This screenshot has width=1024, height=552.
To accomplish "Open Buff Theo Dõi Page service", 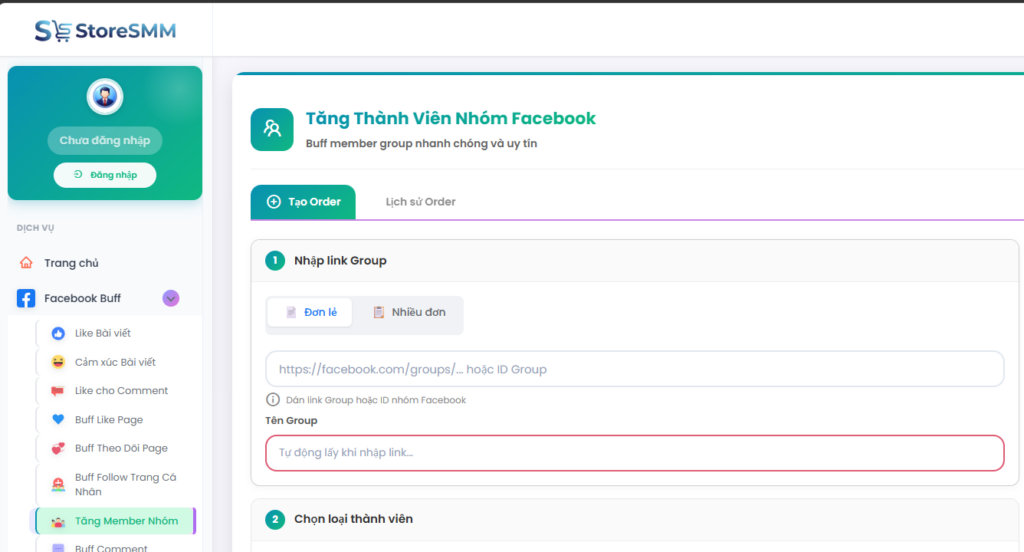I will coord(121,449).
